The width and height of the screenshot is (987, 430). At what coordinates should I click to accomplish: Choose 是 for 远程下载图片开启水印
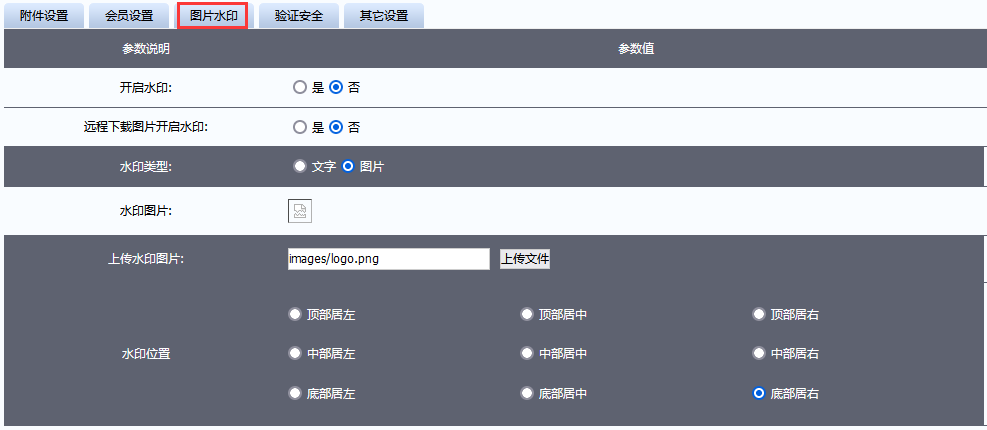[x=299, y=127]
